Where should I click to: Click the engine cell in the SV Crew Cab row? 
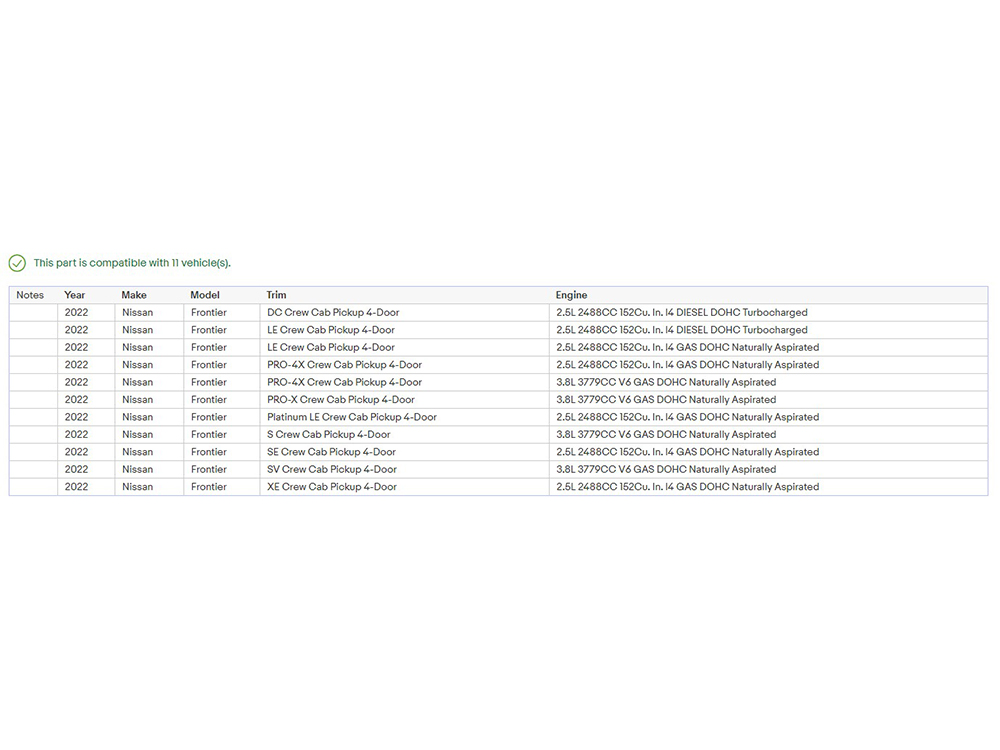768,469
